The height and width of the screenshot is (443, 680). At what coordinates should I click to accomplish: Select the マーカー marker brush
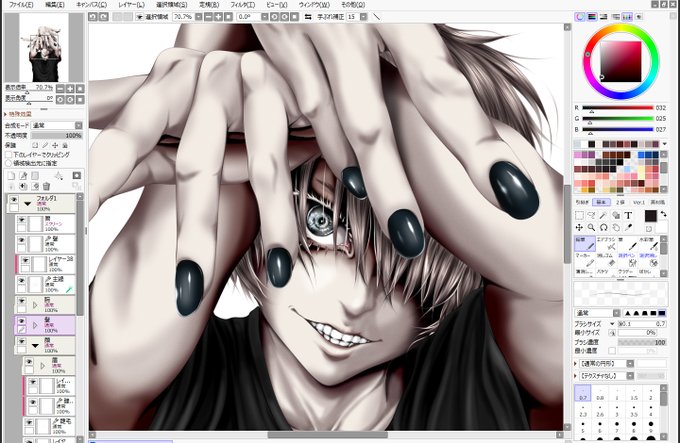tap(585, 260)
